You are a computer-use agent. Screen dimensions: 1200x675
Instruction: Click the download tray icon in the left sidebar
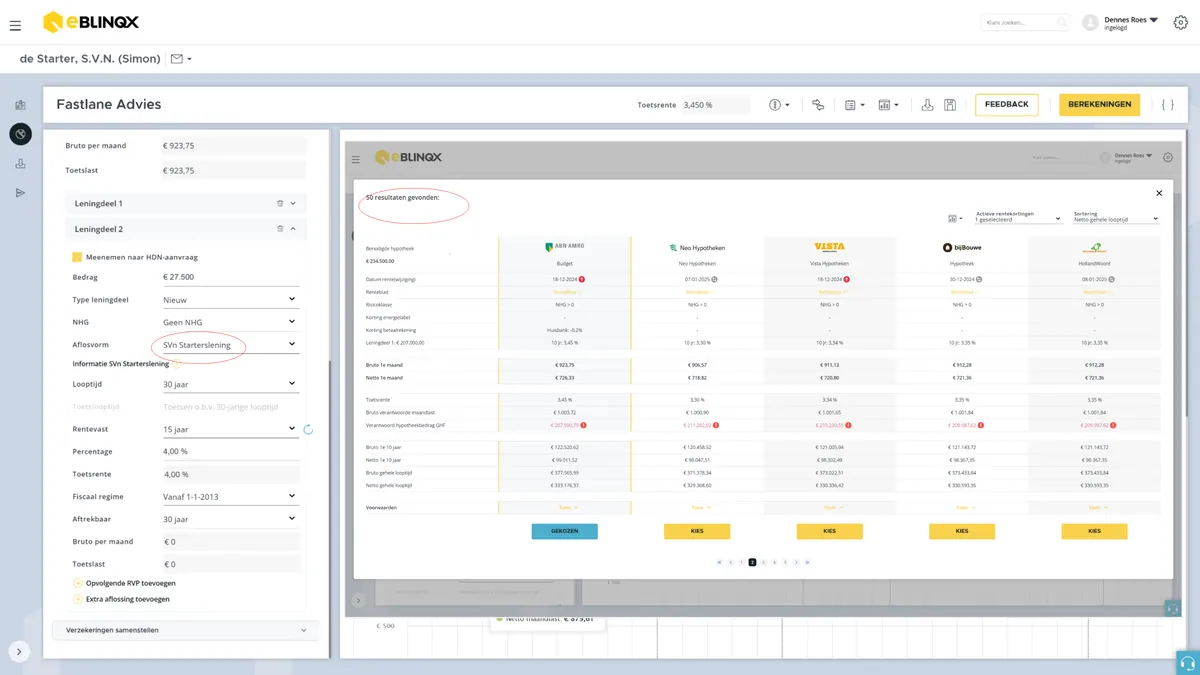pos(20,164)
